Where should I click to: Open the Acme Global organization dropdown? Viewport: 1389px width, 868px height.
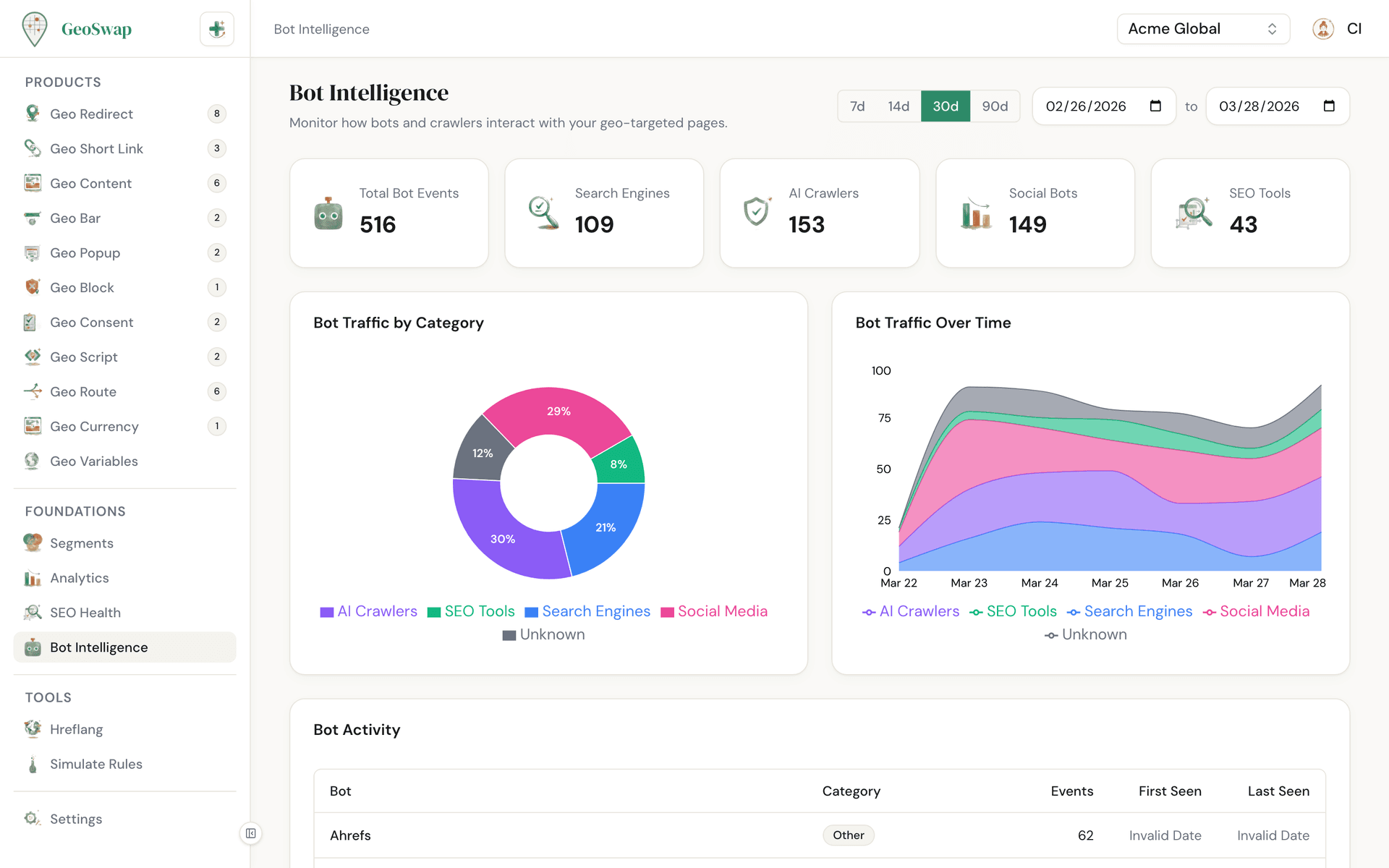(x=1202, y=29)
